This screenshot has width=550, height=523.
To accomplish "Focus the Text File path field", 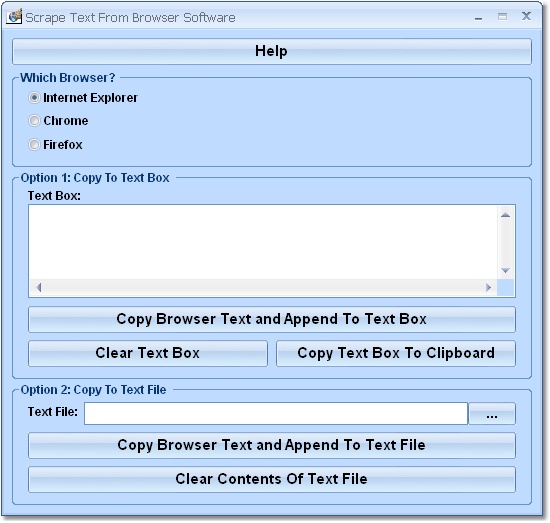I will tap(276, 414).
